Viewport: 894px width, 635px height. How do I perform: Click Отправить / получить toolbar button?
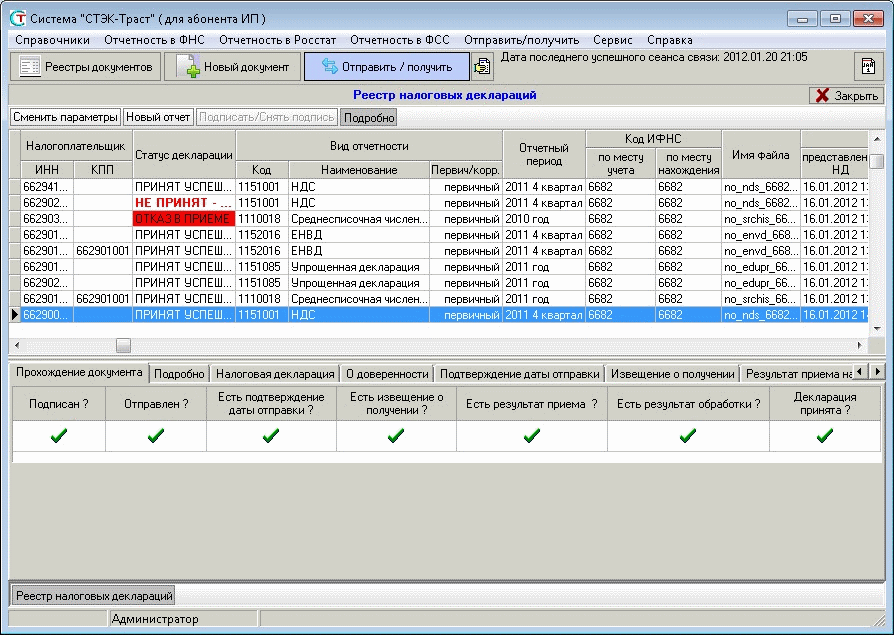387,67
